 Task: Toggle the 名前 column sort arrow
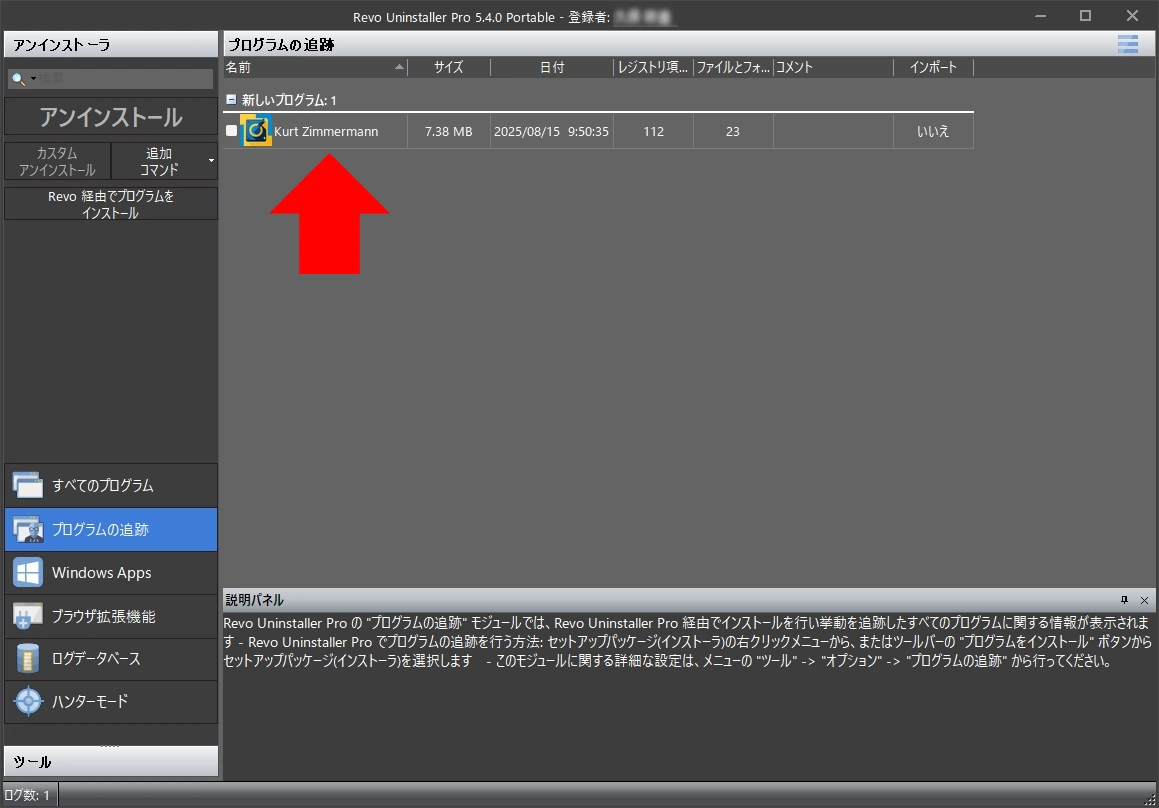[x=399, y=67]
